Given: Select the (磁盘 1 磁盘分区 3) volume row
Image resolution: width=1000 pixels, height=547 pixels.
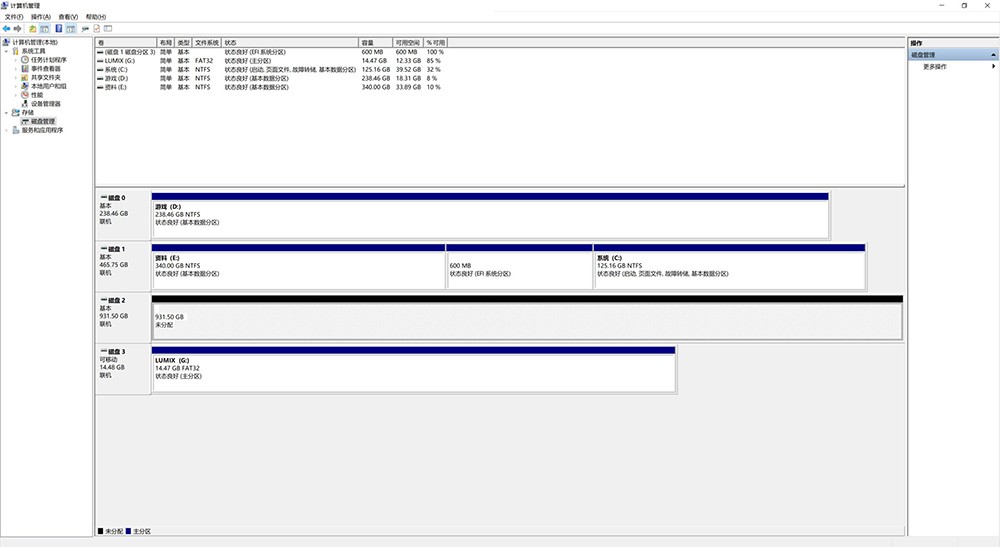Looking at the screenshot, I should pyautogui.click(x=270, y=52).
